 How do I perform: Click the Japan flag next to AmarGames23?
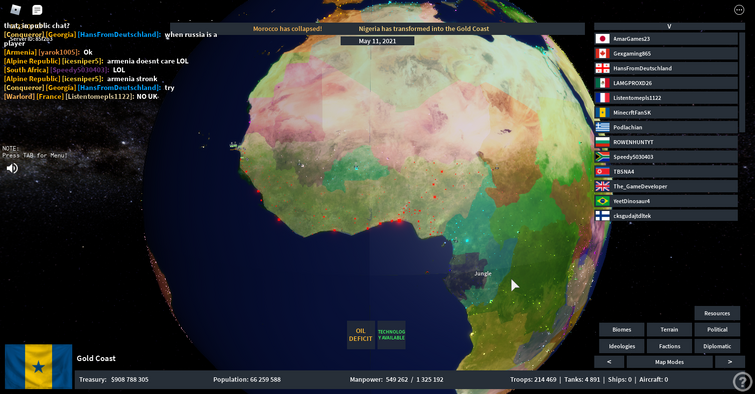[602, 39]
